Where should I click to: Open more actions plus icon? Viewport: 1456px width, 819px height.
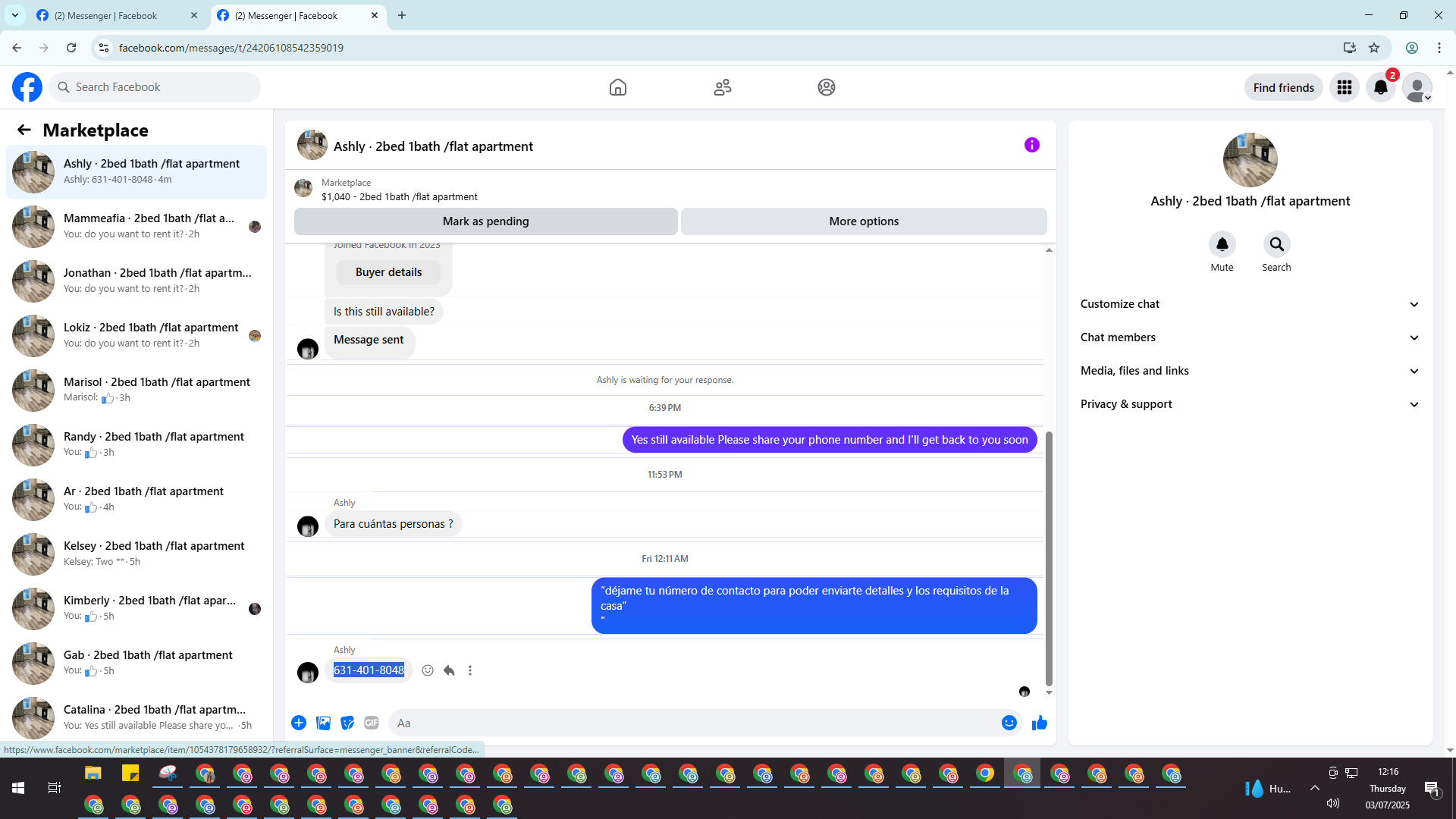(x=299, y=723)
